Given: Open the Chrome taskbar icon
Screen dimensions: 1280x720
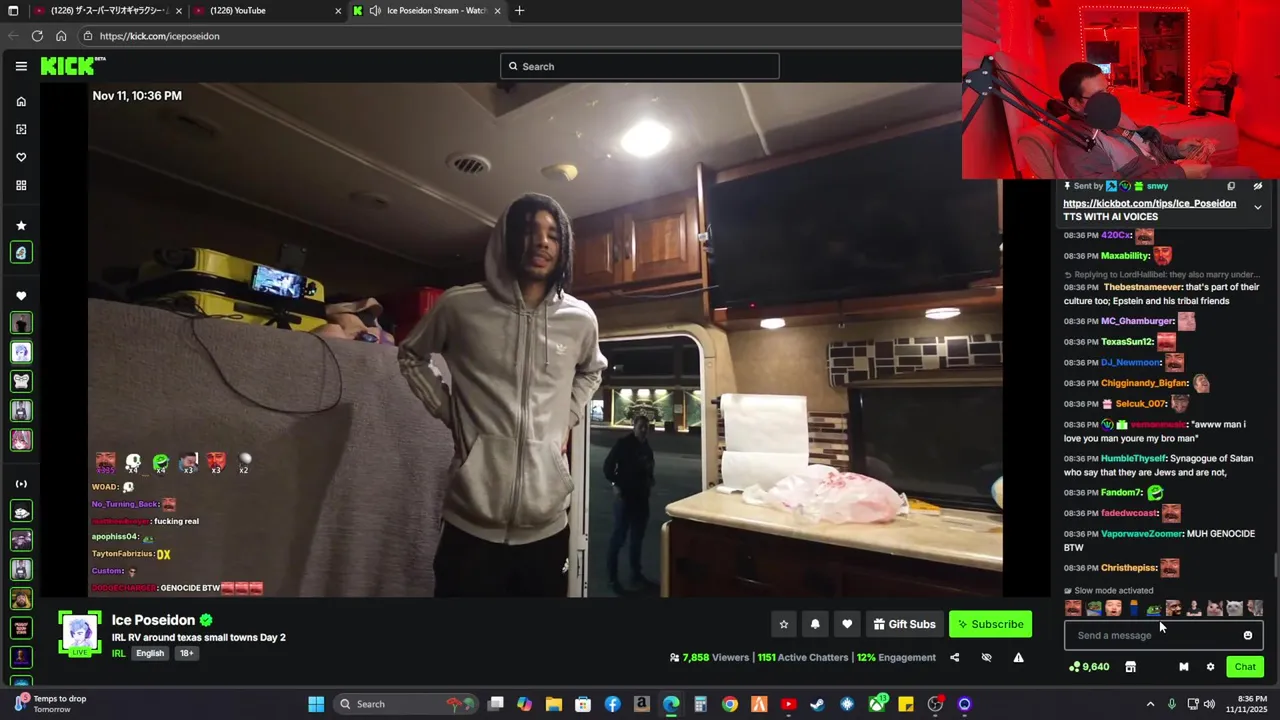Looking at the screenshot, I should click(730, 704).
